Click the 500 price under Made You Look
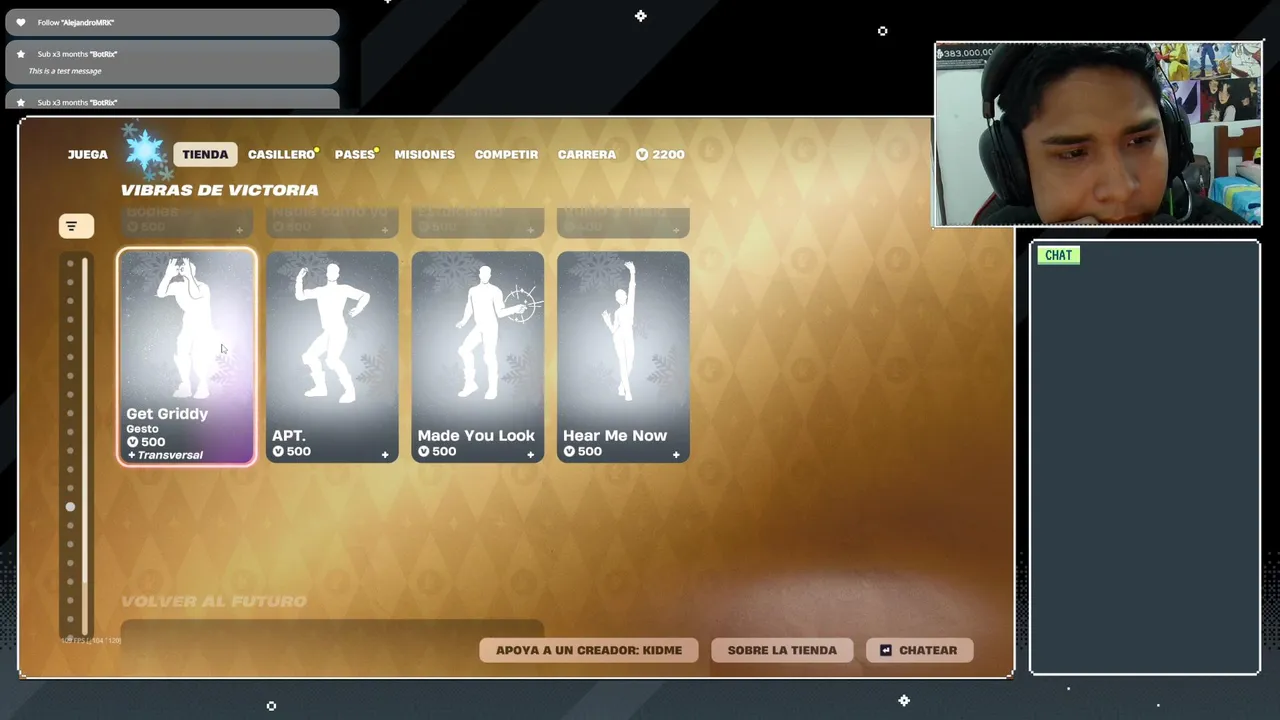This screenshot has height=720, width=1280. [x=437, y=452]
